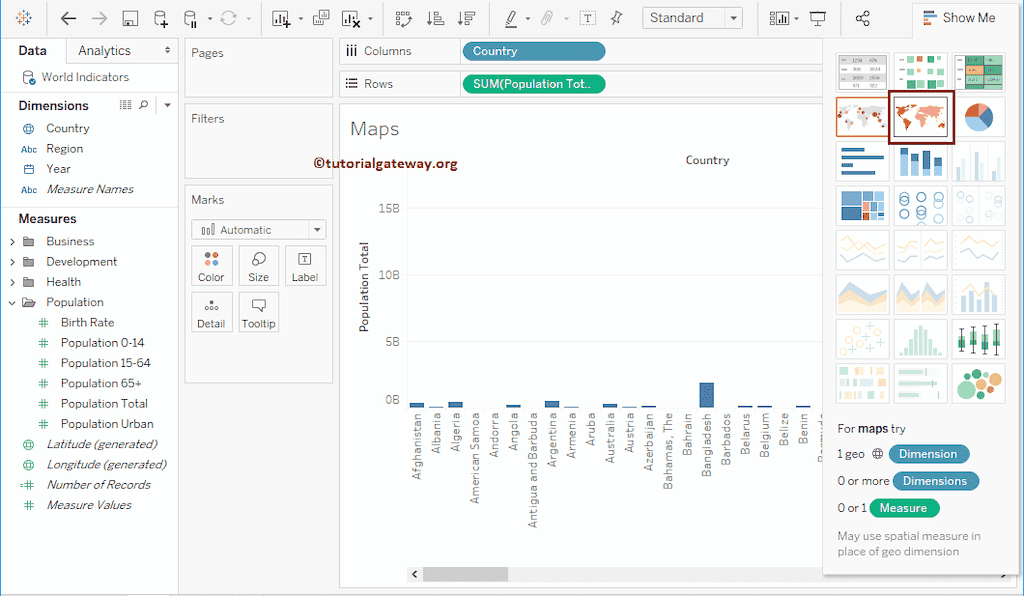The image size is (1024, 596).
Task: Select the filled map chart thumbnail
Action: click(921, 117)
